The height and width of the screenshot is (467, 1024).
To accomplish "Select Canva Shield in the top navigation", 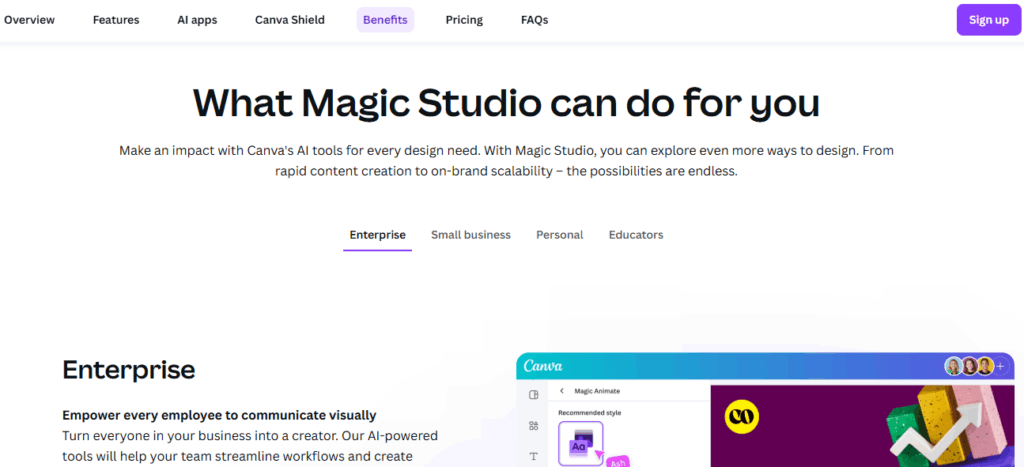I will [x=290, y=20].
